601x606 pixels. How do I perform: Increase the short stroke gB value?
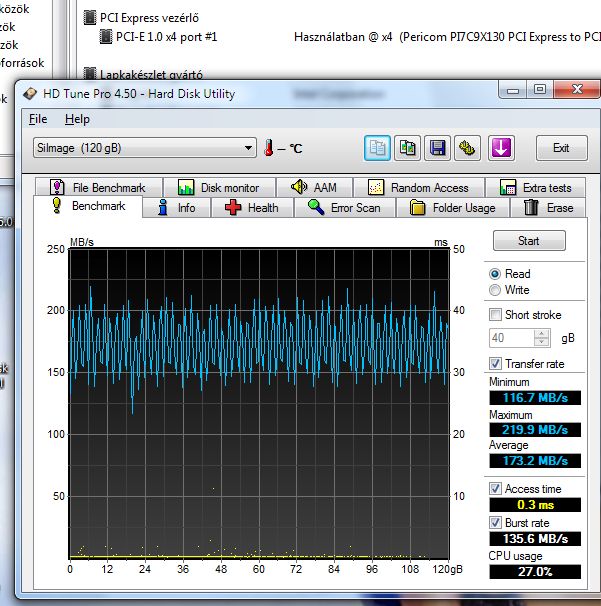click(x=541, y=334)
